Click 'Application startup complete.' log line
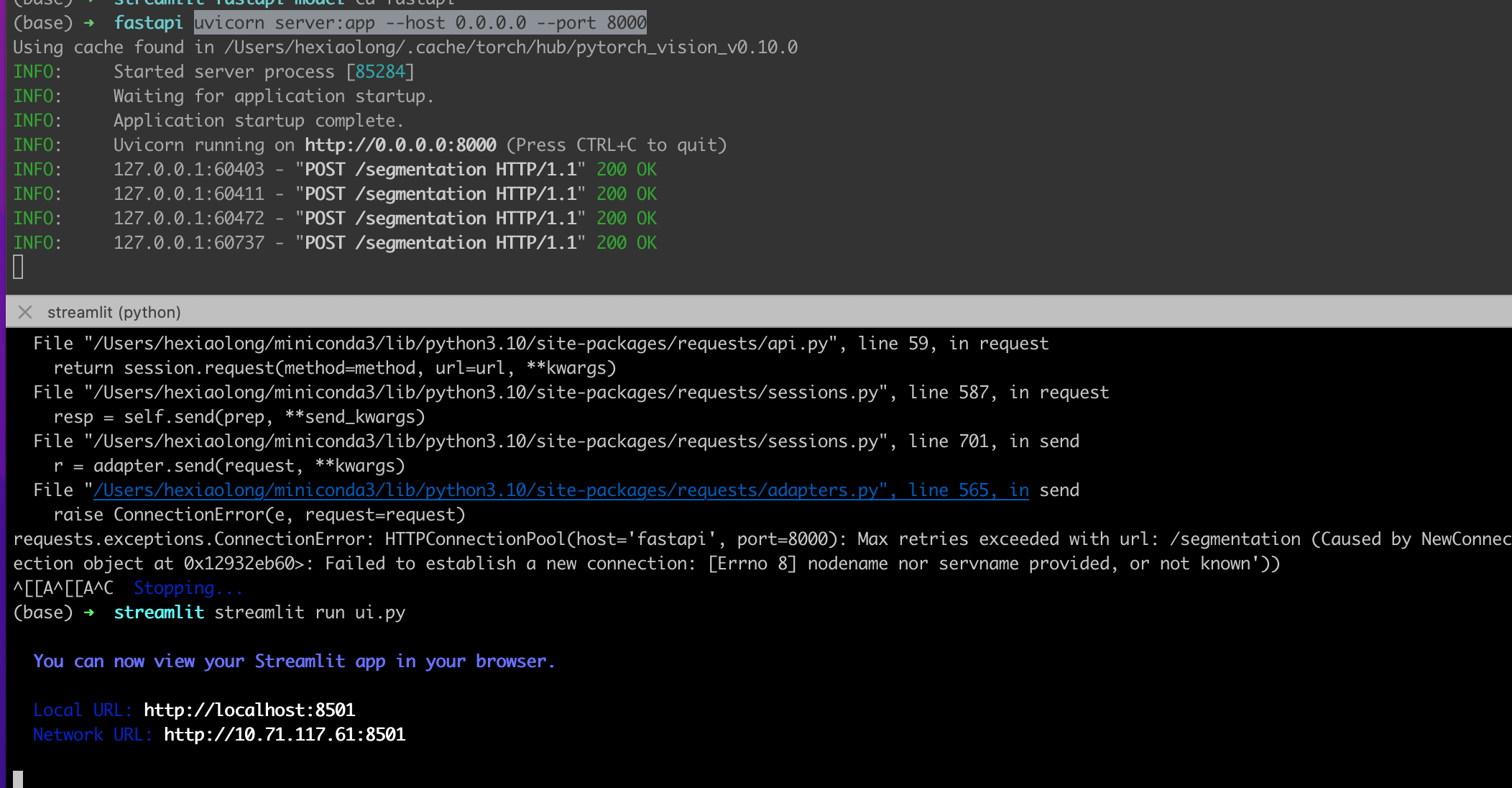 click(258, 121)
